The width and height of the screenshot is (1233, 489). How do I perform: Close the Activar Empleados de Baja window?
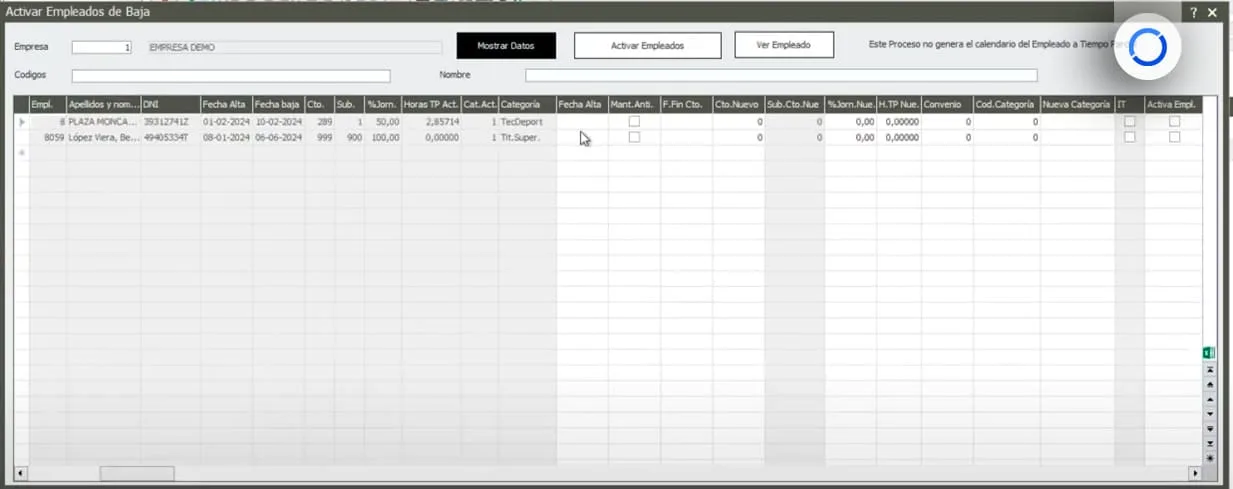point(1212,12)
